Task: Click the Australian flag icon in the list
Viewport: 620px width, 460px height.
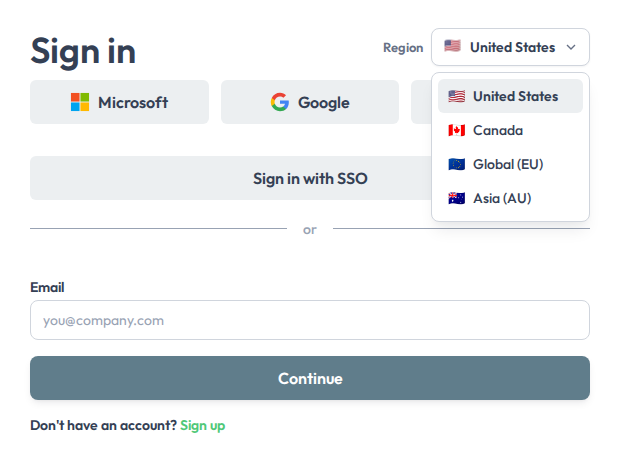Action: [457, 198]
